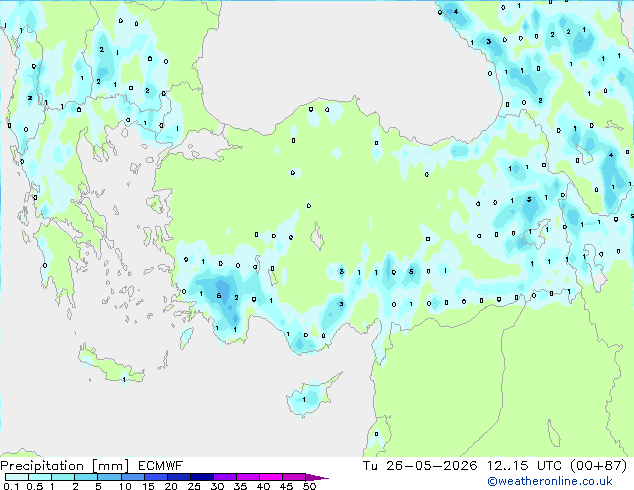The width and height of the screenshot is (634, 490).
Task: Click the "1" precipitation value on Cyprus
Action: pyautogui.click(x=304, y=400)
